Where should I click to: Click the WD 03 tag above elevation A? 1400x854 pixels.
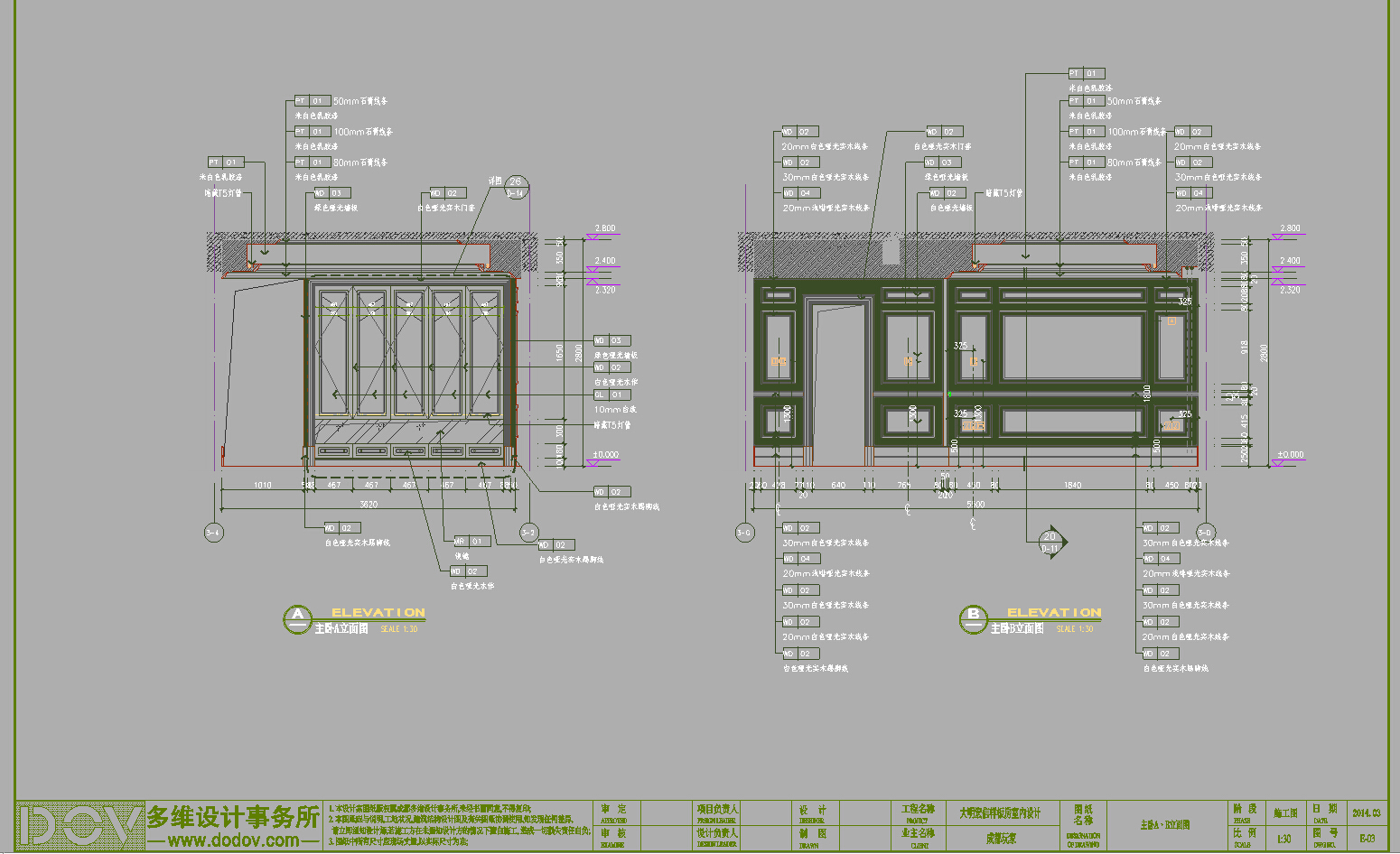pos(331,193)
